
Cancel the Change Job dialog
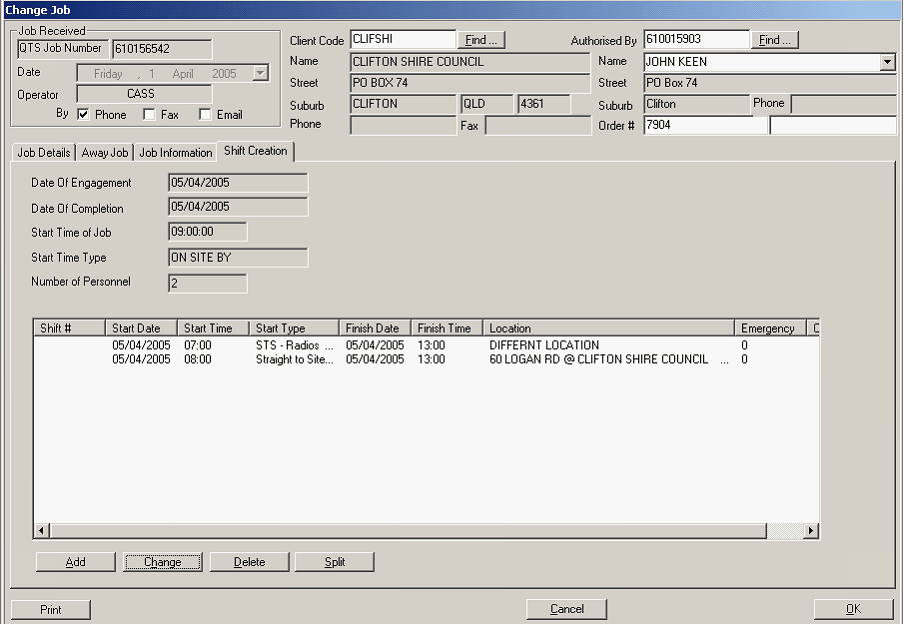tap(567, 609)
